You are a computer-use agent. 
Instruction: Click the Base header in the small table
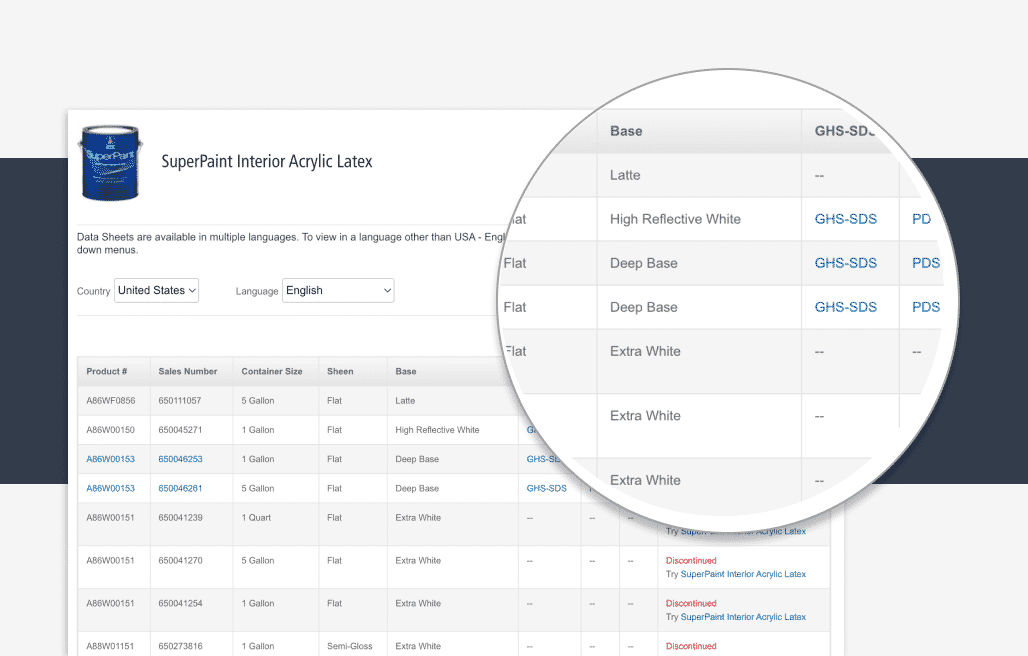click(406, 372)
